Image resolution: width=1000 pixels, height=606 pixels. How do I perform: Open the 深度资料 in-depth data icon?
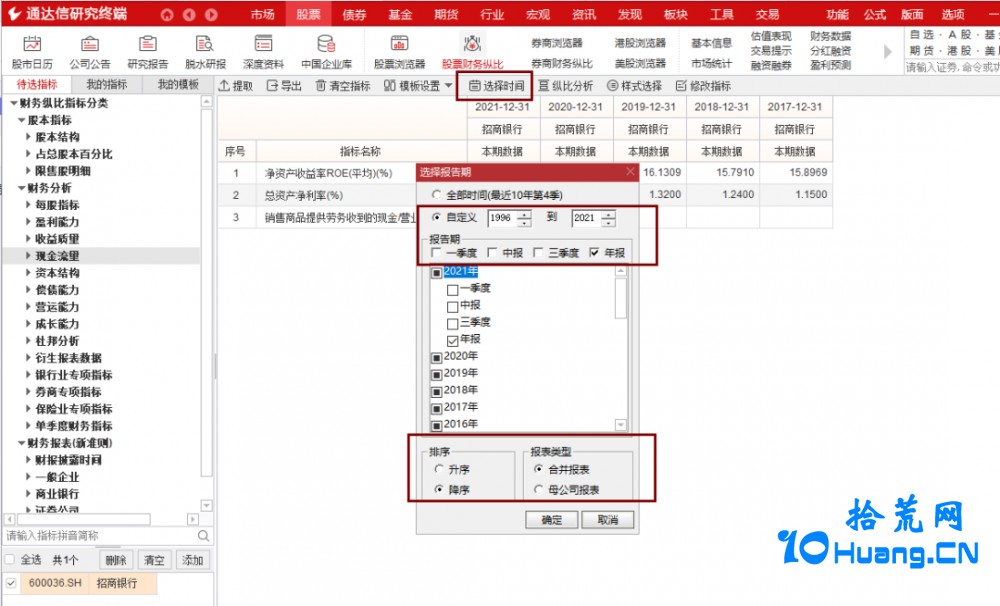263,52
